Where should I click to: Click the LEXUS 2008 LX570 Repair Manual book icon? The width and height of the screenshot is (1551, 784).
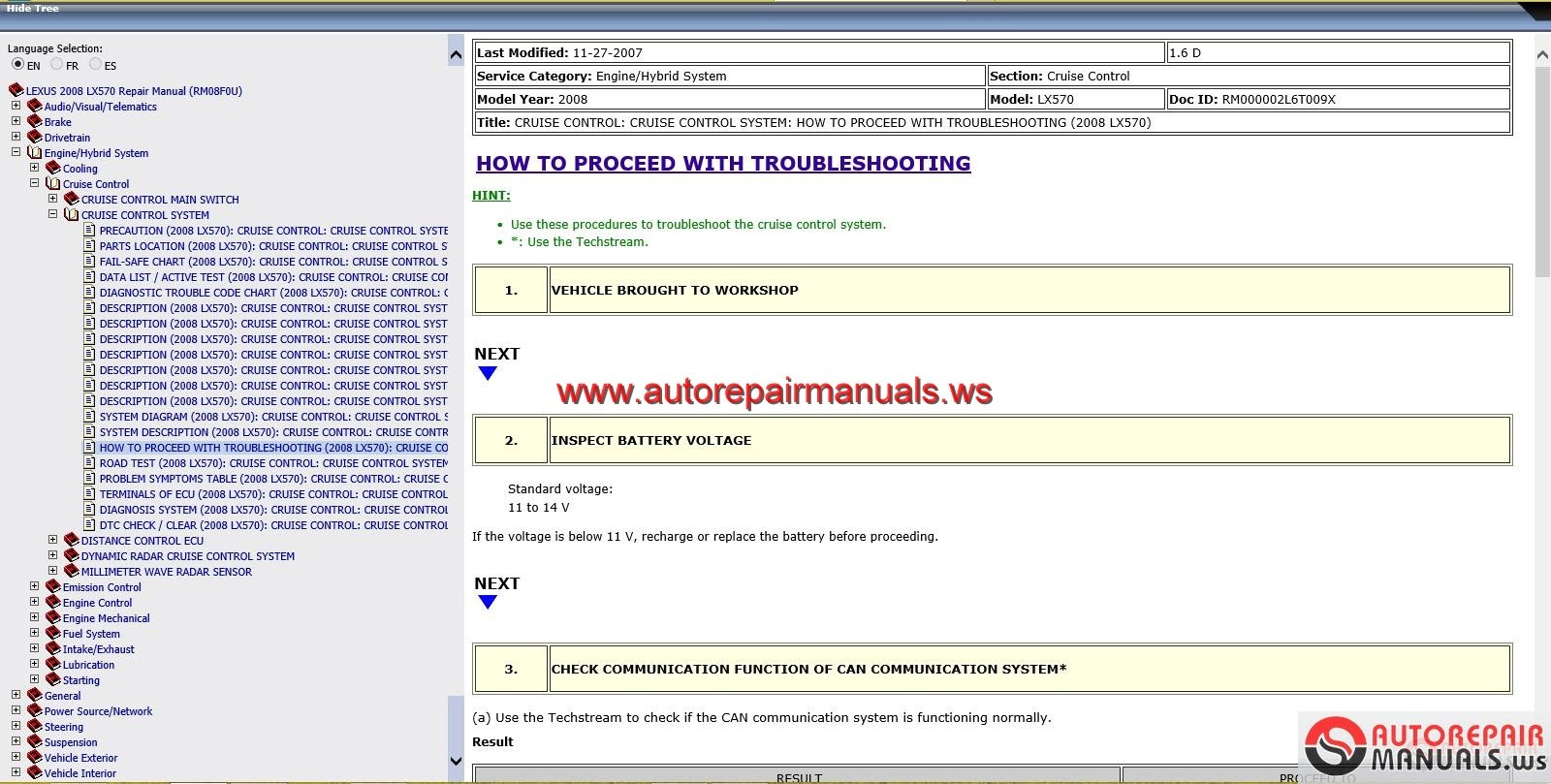16,90
